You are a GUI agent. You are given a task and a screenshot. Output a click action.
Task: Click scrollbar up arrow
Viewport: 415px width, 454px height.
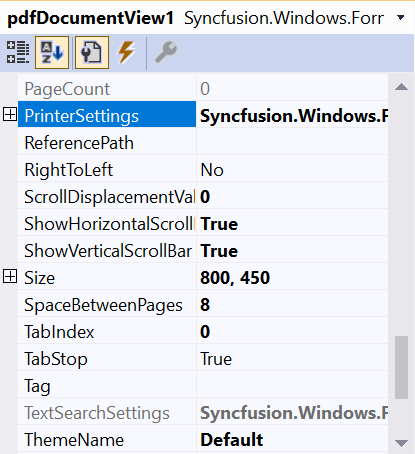[x=401, y=87]
